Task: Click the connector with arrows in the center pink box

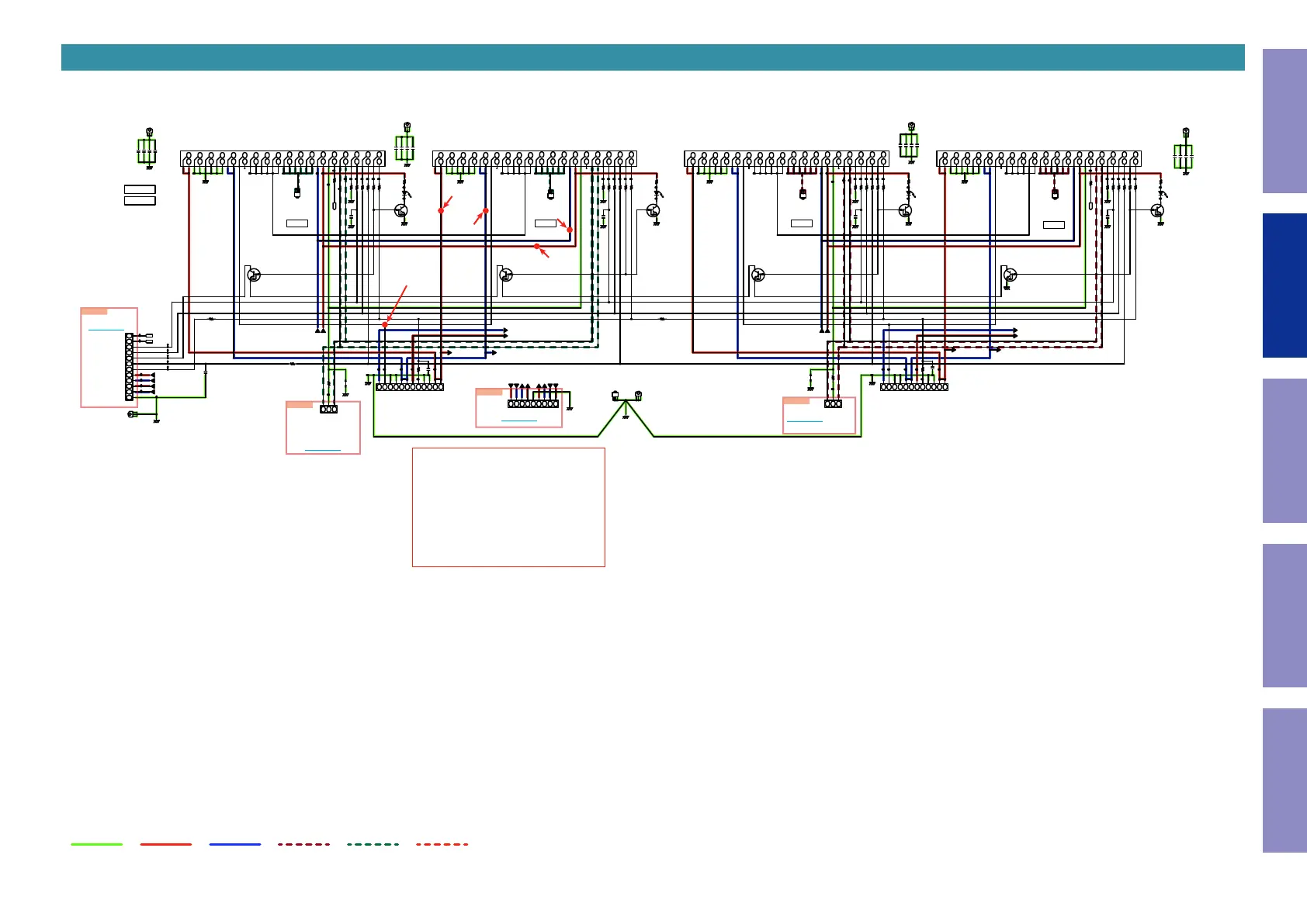Action: [533, 403]
